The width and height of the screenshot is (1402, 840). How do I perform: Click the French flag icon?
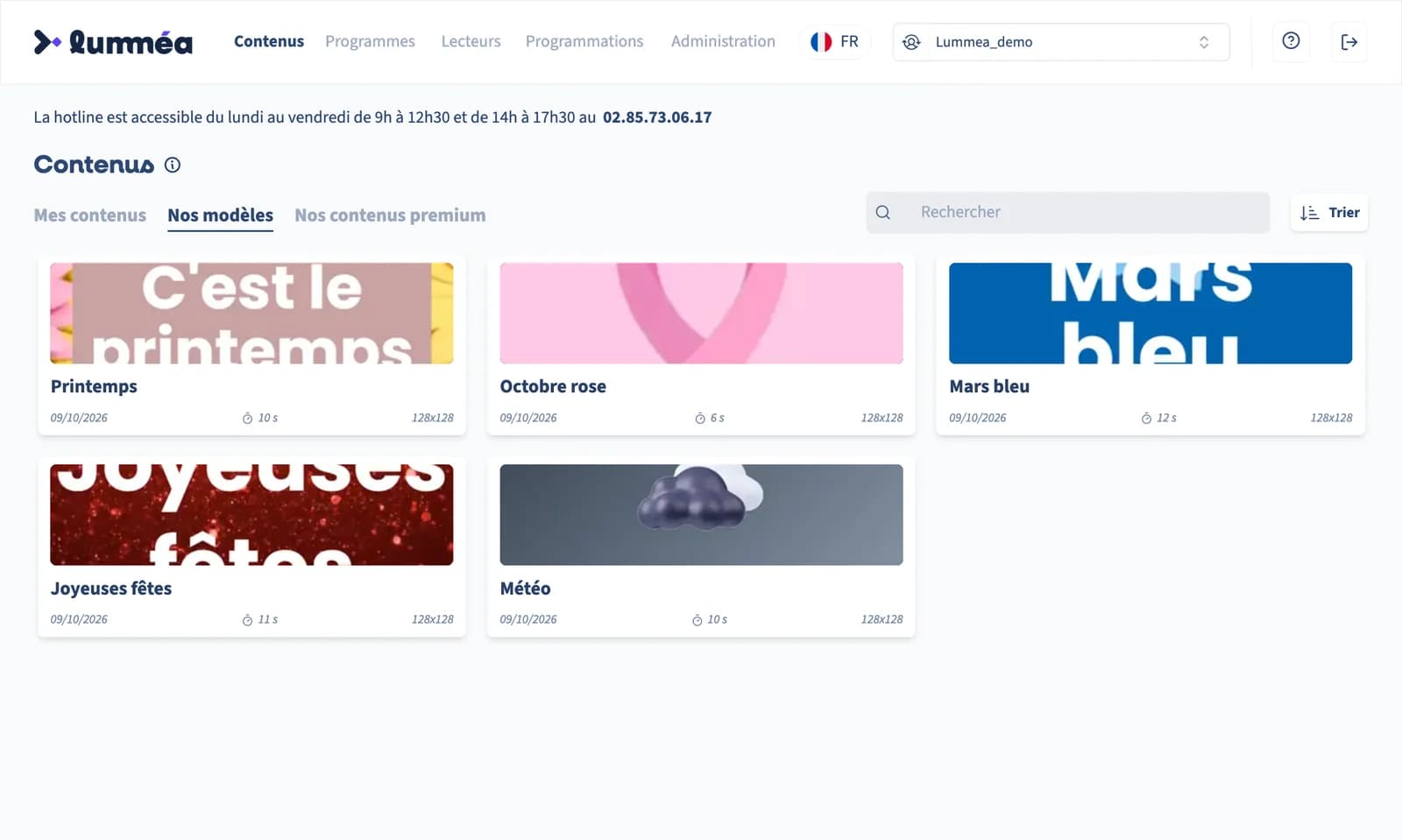[821, 42]
